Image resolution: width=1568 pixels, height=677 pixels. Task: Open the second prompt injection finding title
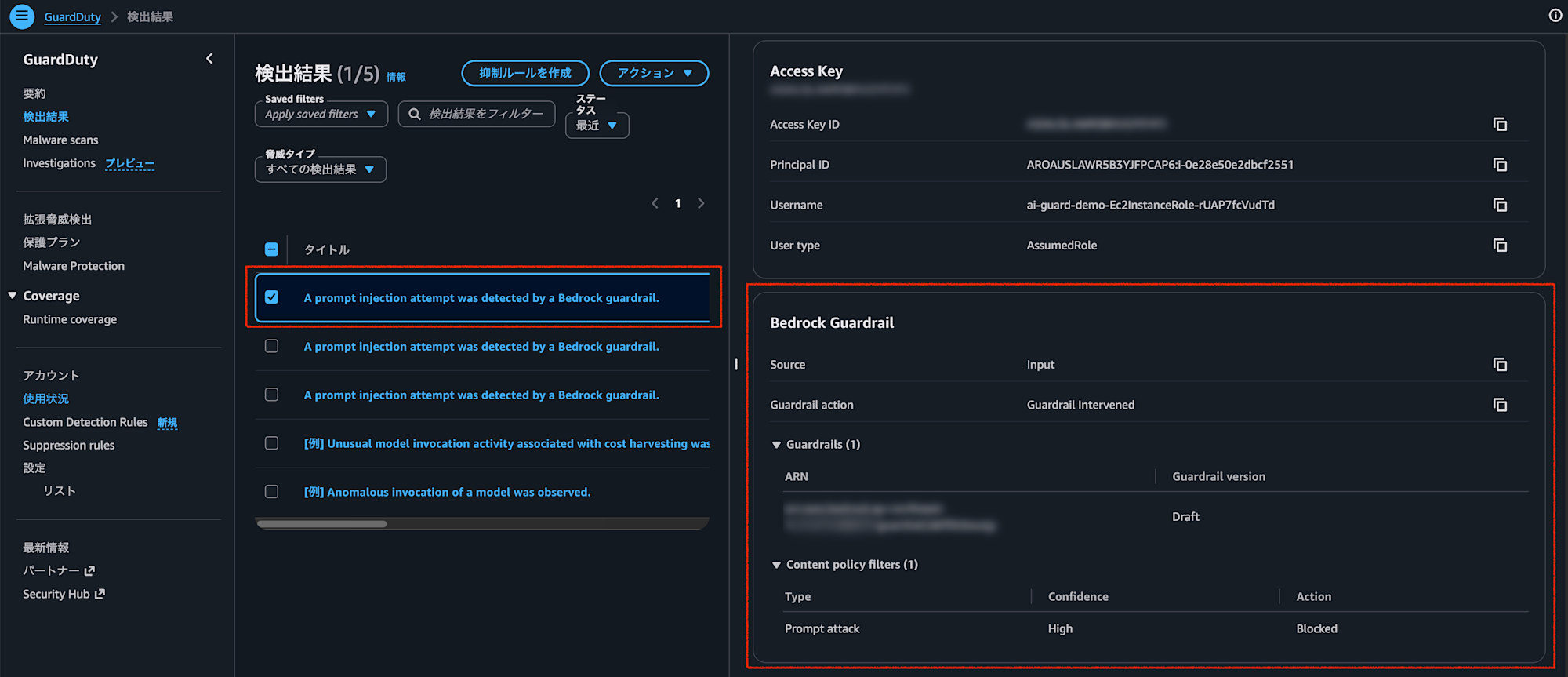click(481, 347)
